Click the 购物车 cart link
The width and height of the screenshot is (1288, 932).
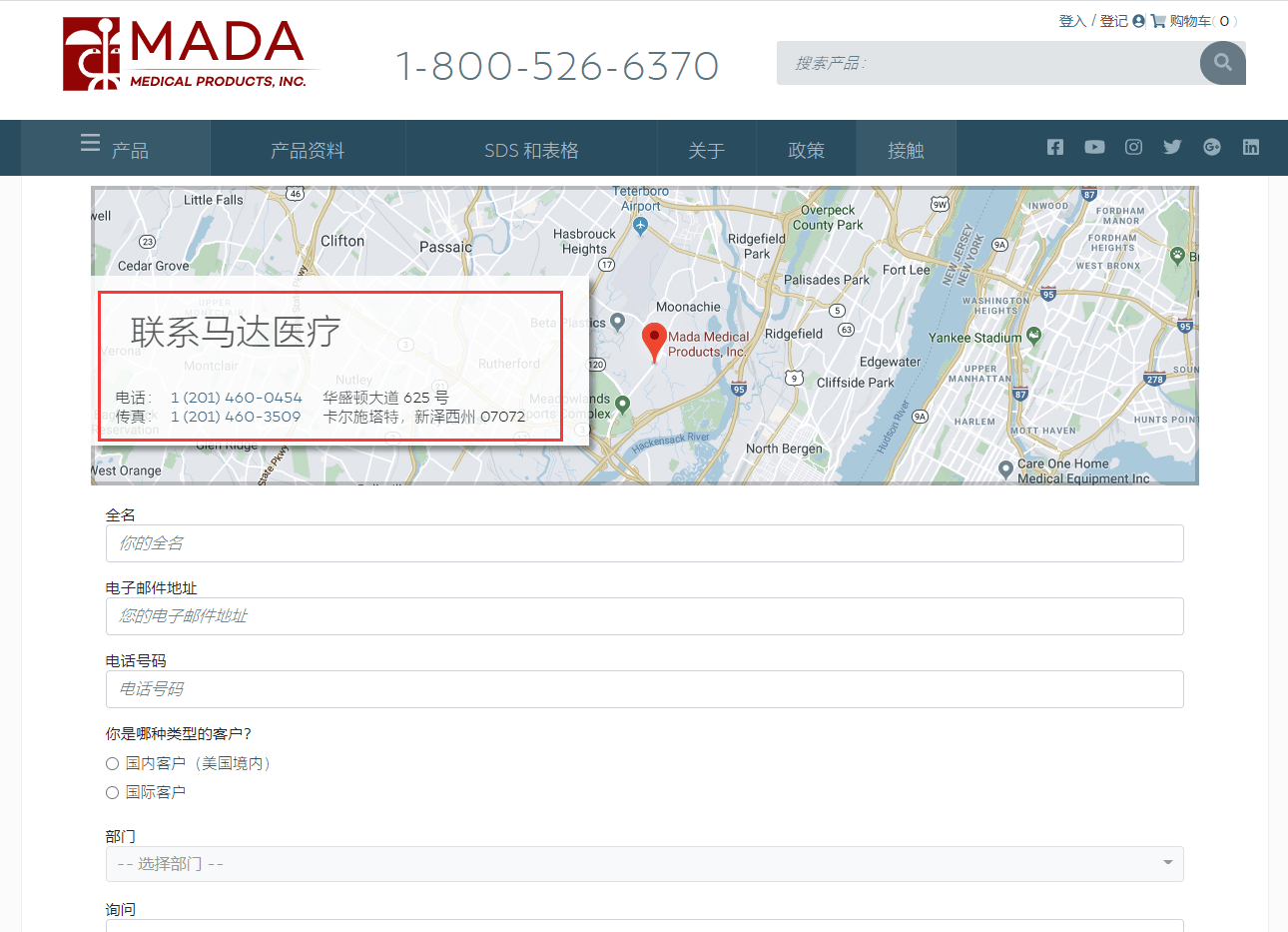point(1190,21)
